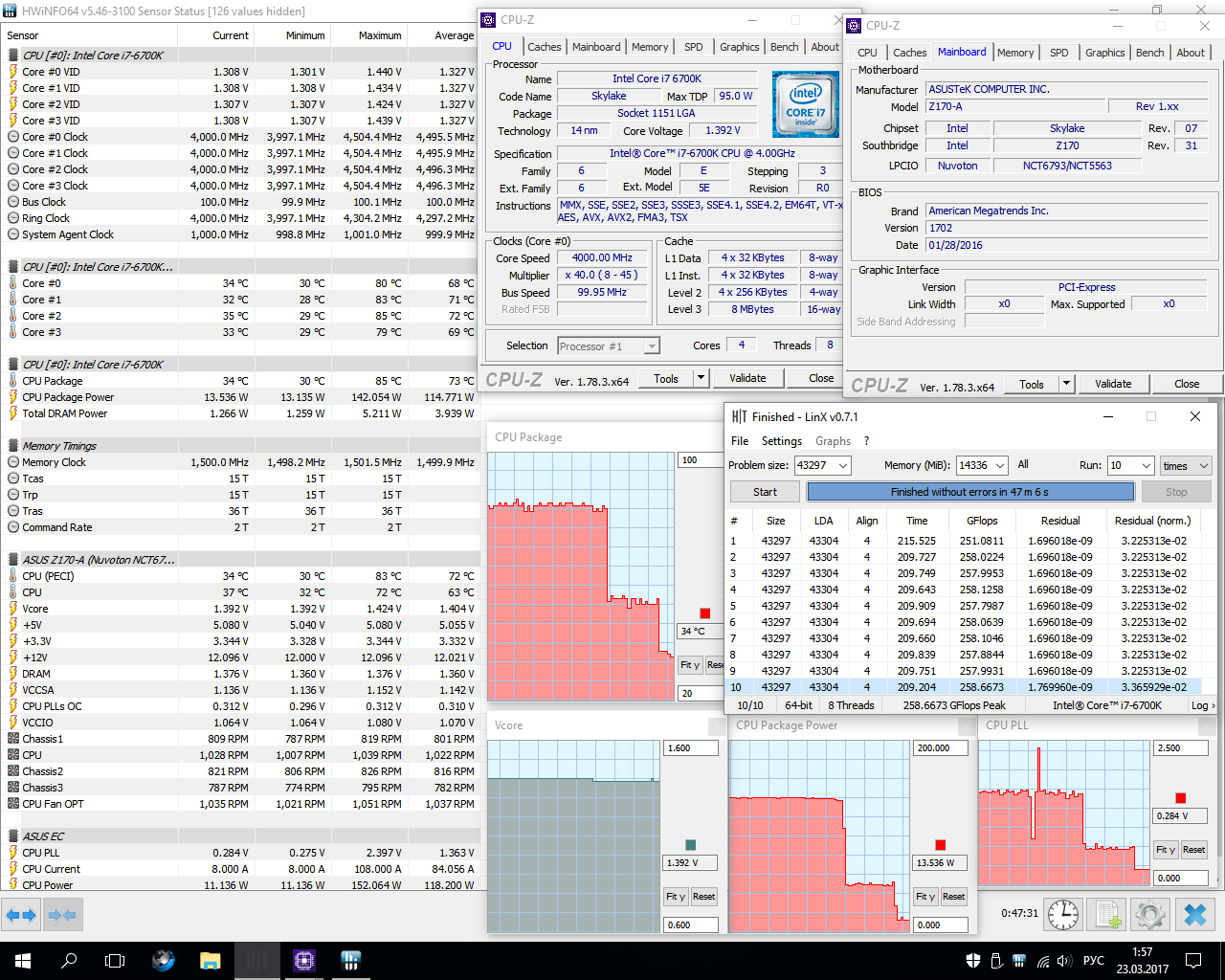Open the Memory tab in right CPU-Z
The width and height of the screenshot is (1225, 980).
click(1015, 53)
